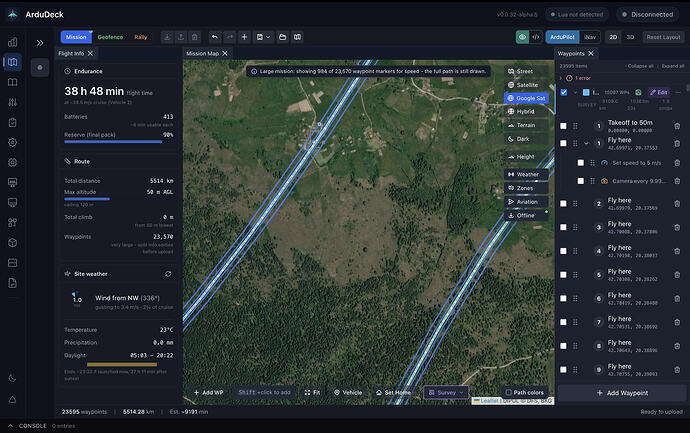Open the clipboard checklist sidebar icon

coord(13,122)
